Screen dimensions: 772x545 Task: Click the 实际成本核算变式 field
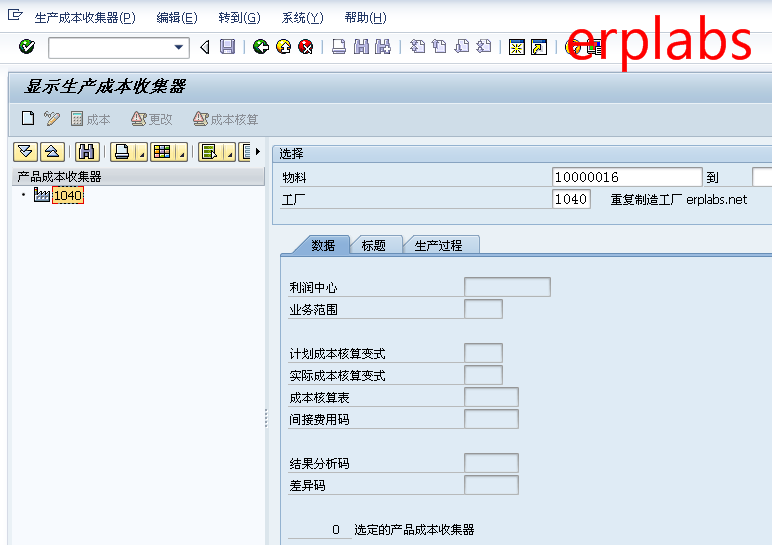[x=483, y=375]
